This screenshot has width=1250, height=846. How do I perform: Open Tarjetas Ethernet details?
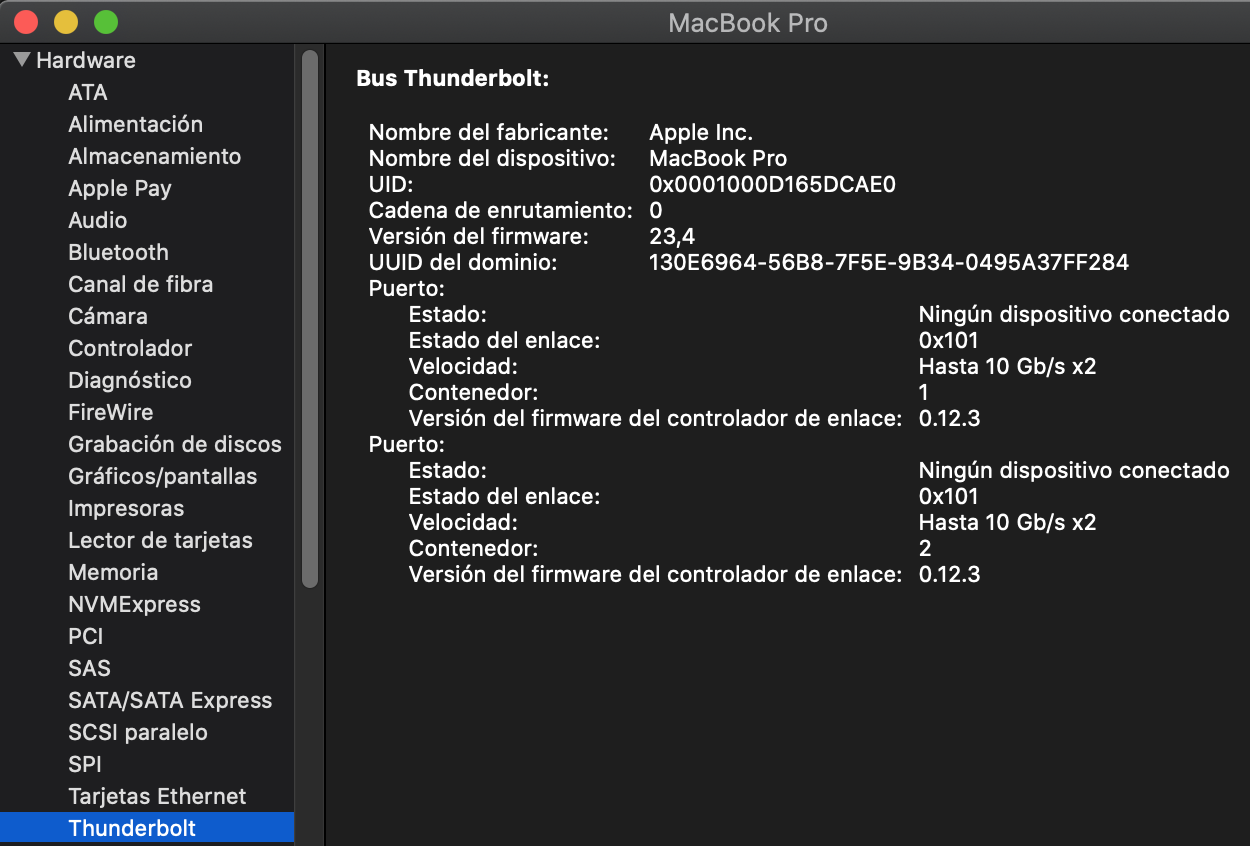click(157, 796)
